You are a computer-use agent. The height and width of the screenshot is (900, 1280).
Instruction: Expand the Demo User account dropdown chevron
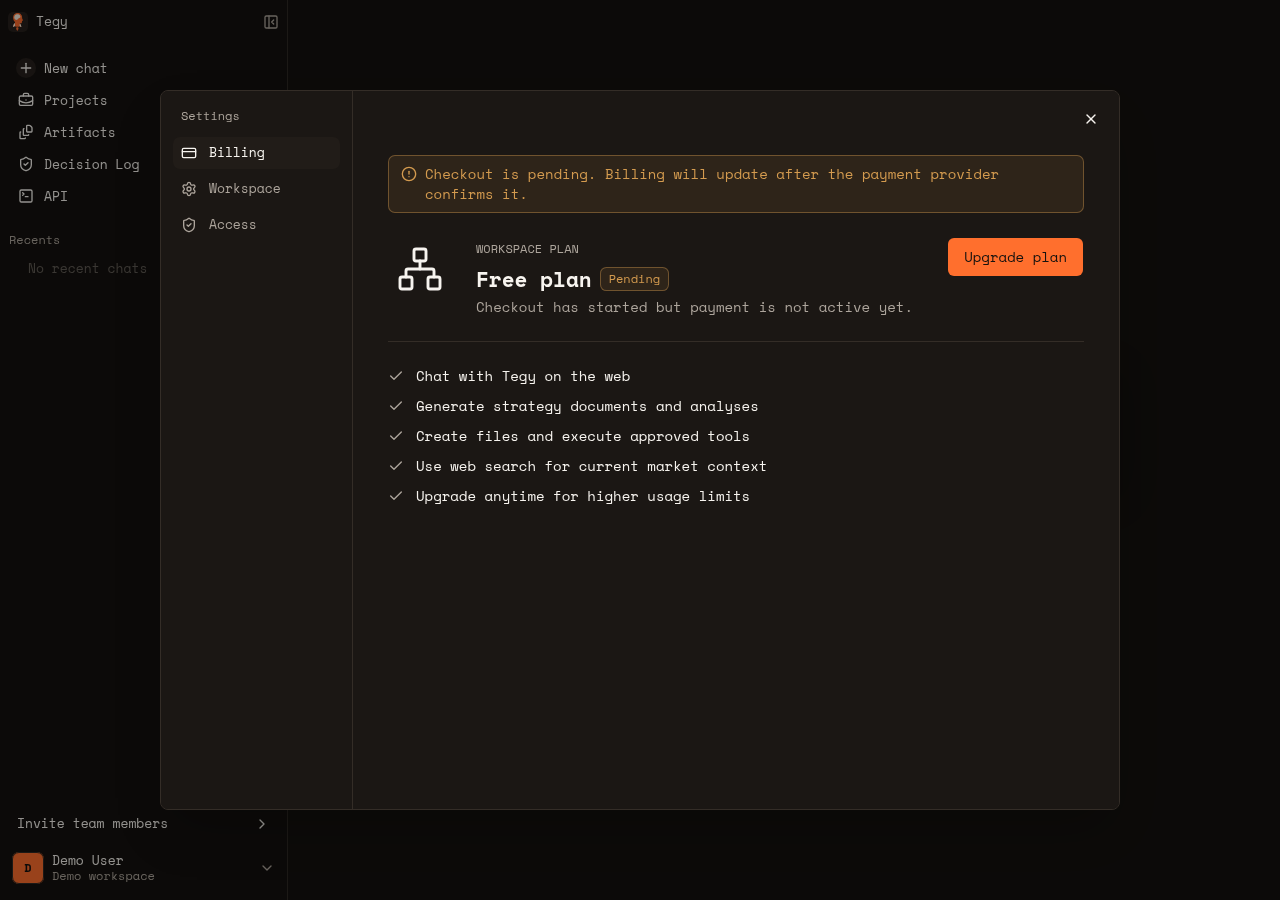pyautogui.click(x=267, y=868)
